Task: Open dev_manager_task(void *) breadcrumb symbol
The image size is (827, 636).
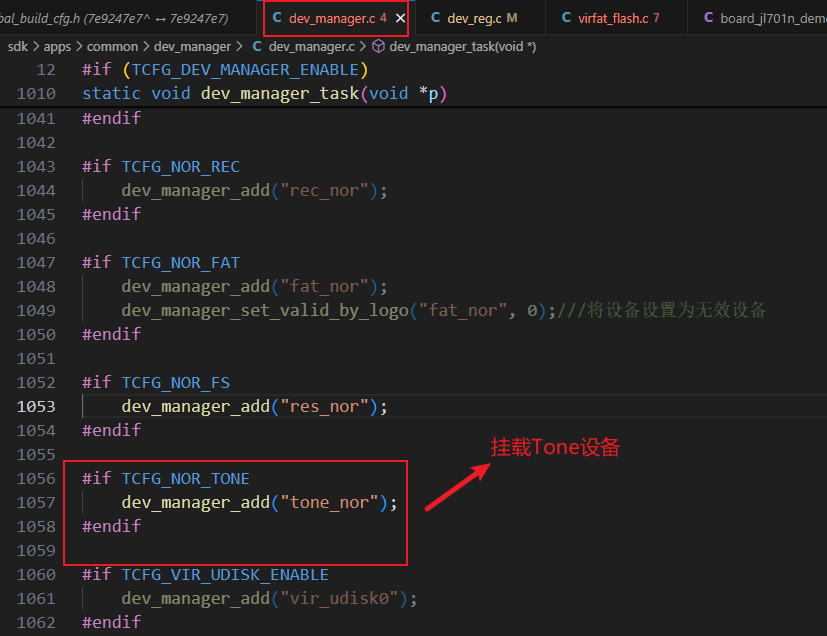Action: click(463, 46)
